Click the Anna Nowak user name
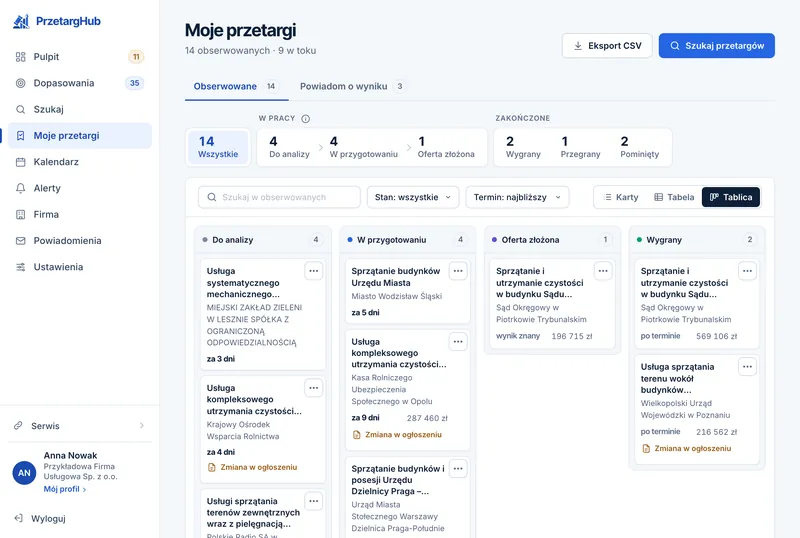 click(x=70, y=455)
